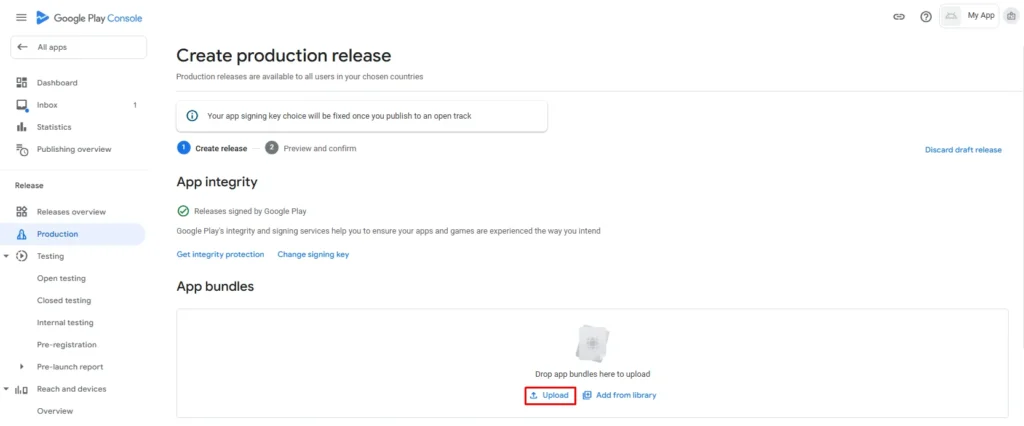Viewport: 1024px width, 426px height.
Task: Click the Dashboard sidebar icon
Action: pyautogui.click(x=22, y=83)
